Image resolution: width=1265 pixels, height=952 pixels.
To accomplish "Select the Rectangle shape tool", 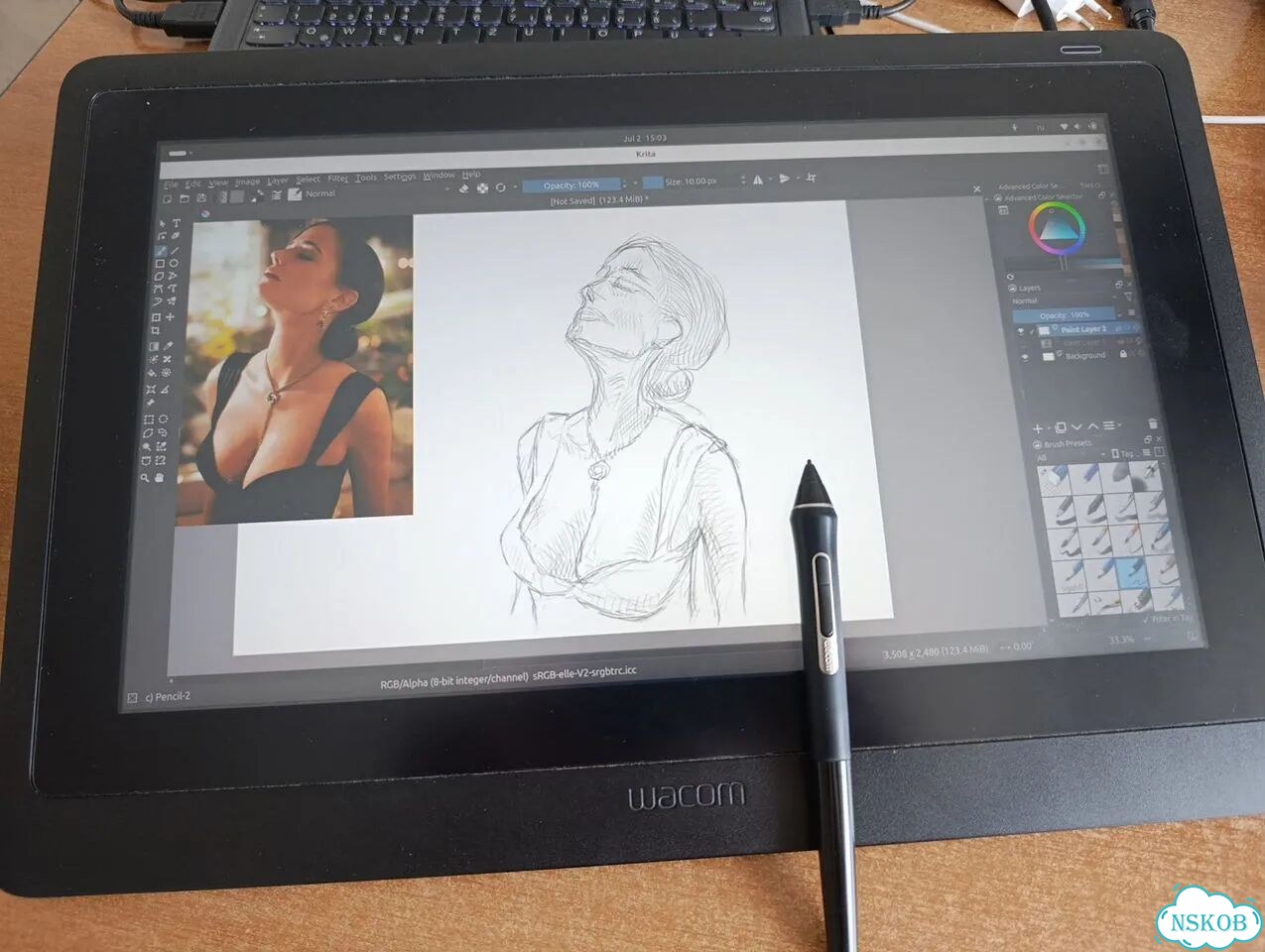I will [x=160, y=263].
